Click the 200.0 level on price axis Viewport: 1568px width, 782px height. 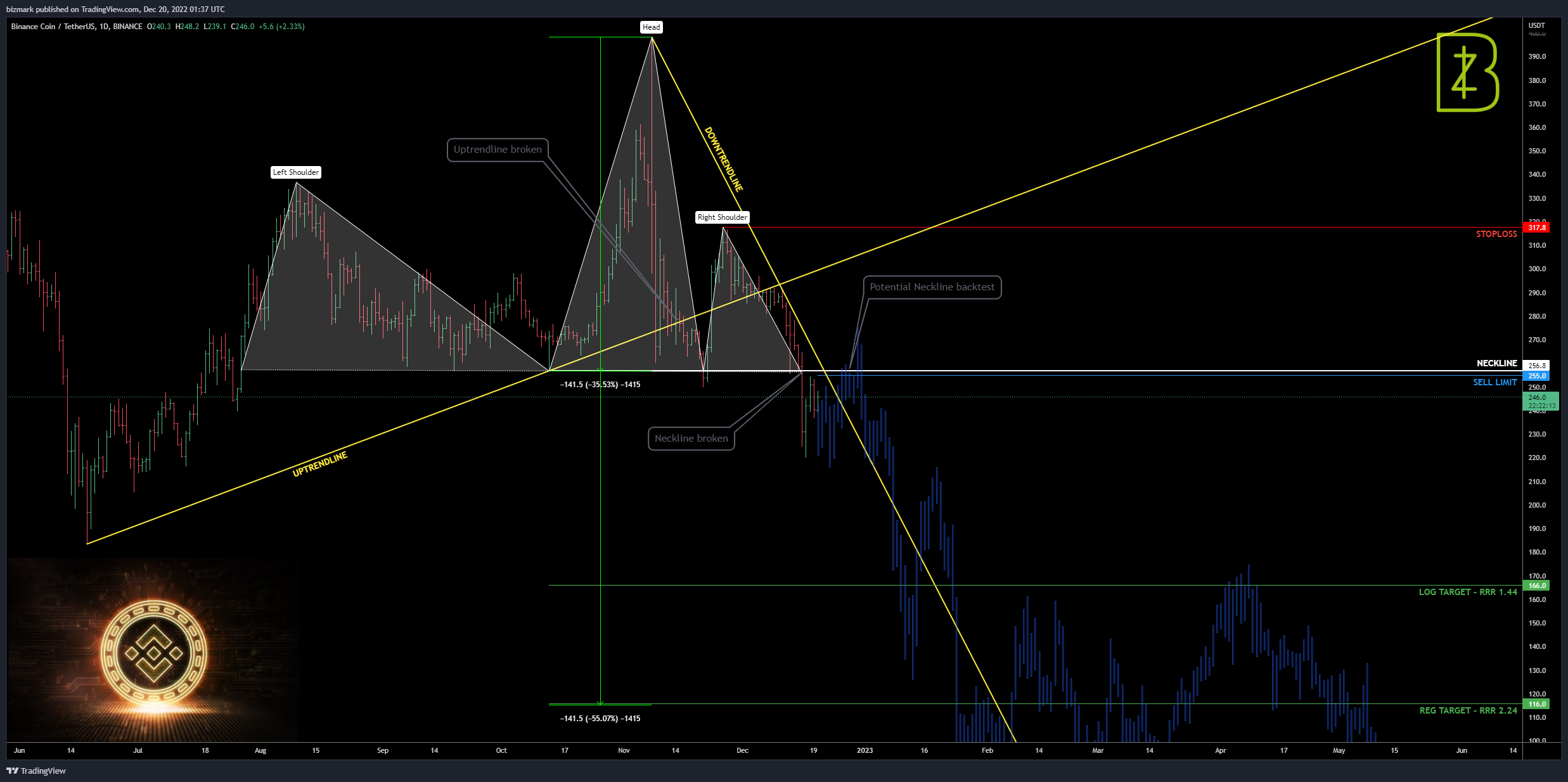click(x=1537, y=505)
